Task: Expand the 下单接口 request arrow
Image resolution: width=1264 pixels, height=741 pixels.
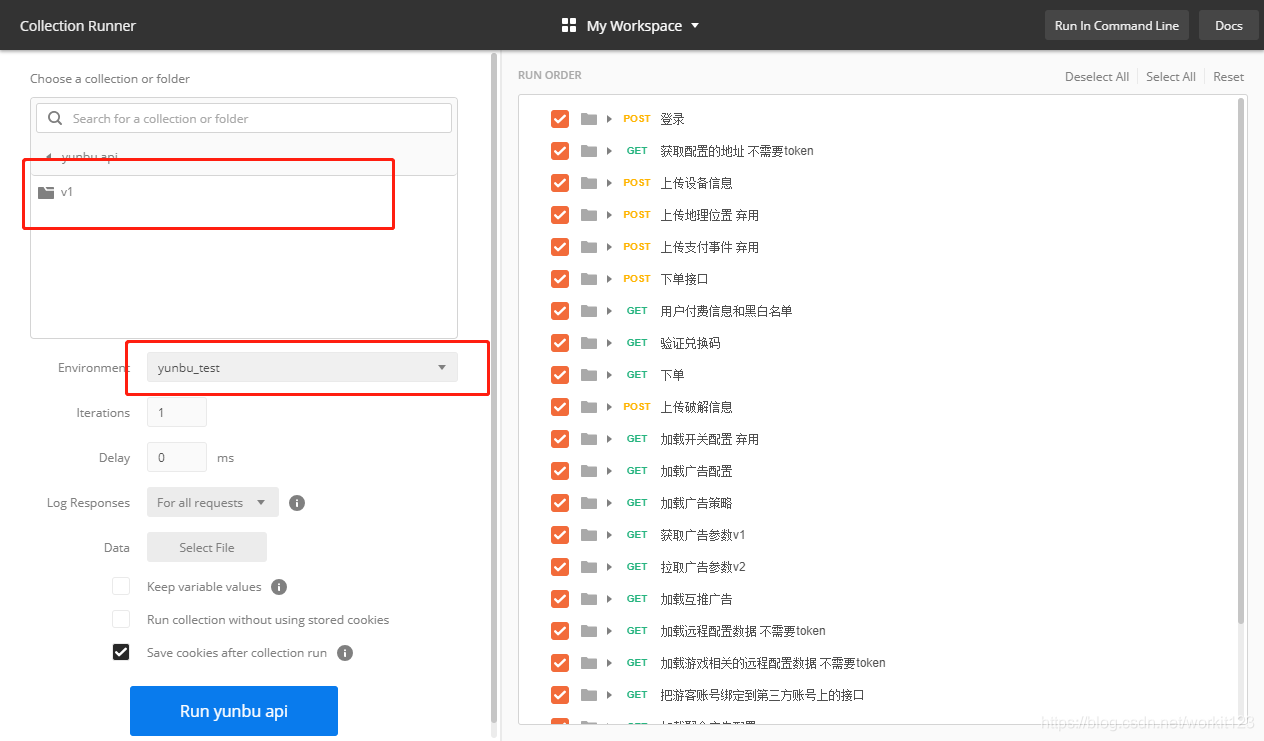Action: pos(609,279)
